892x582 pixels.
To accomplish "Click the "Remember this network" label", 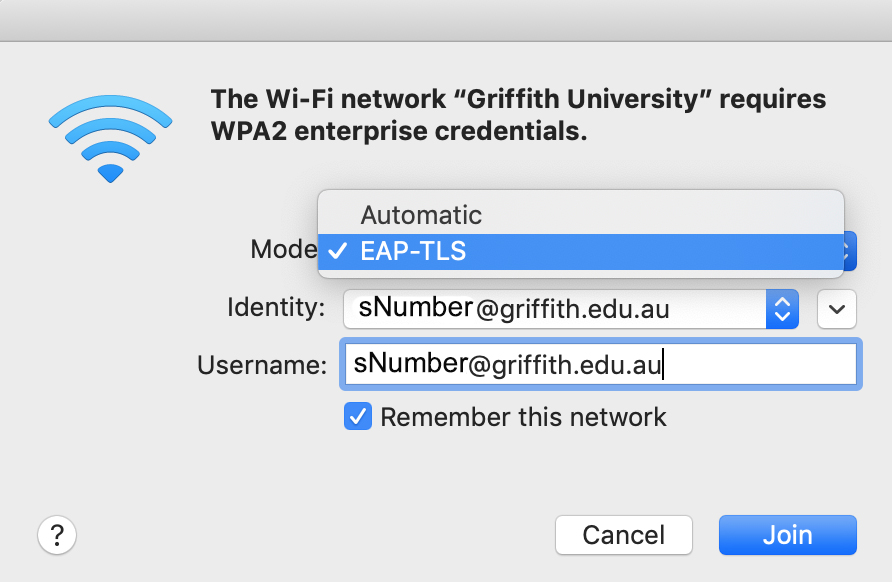I will pos(523,417).
